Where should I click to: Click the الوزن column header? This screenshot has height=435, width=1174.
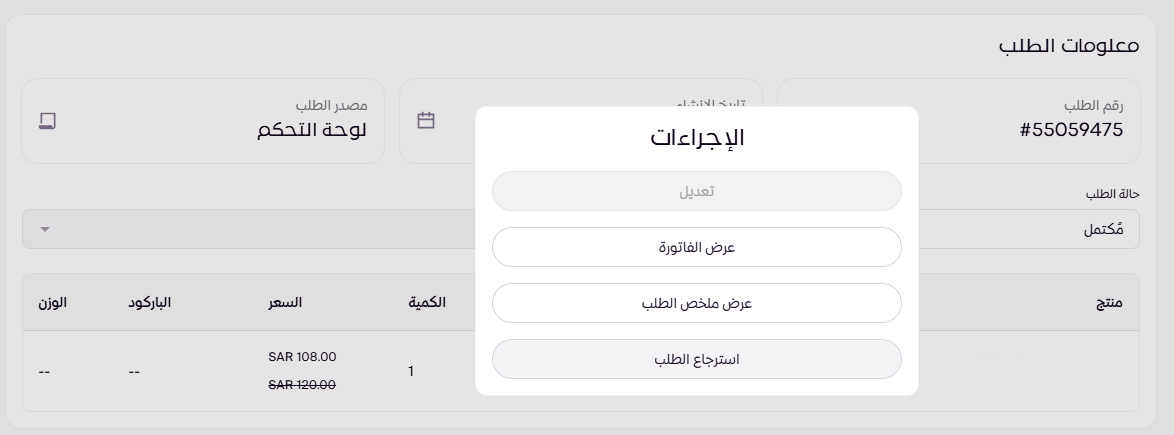[53, 302]
